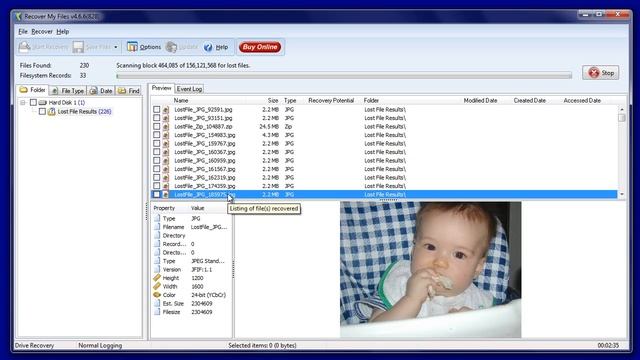Sort the list by Size column

[x=273, y=100]
